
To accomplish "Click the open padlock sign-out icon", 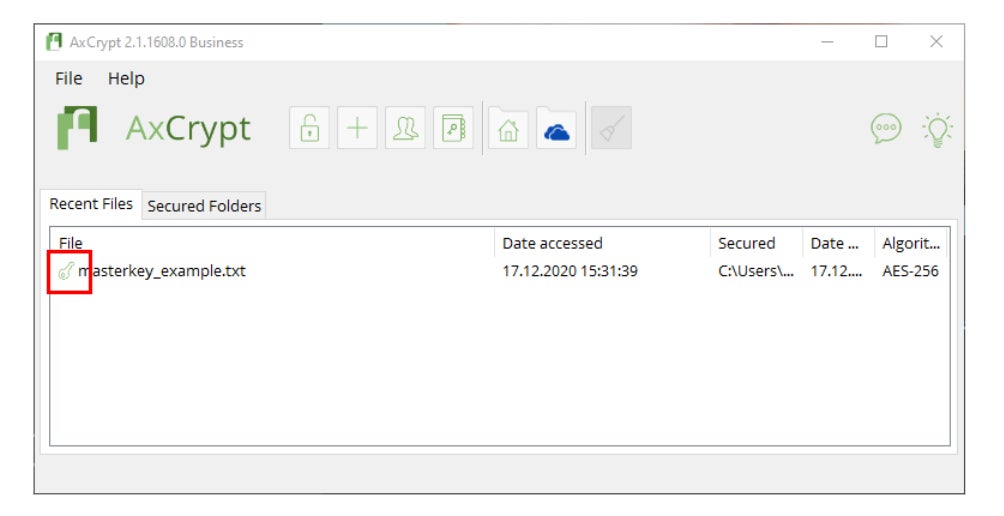I will (x=309, y=128).
